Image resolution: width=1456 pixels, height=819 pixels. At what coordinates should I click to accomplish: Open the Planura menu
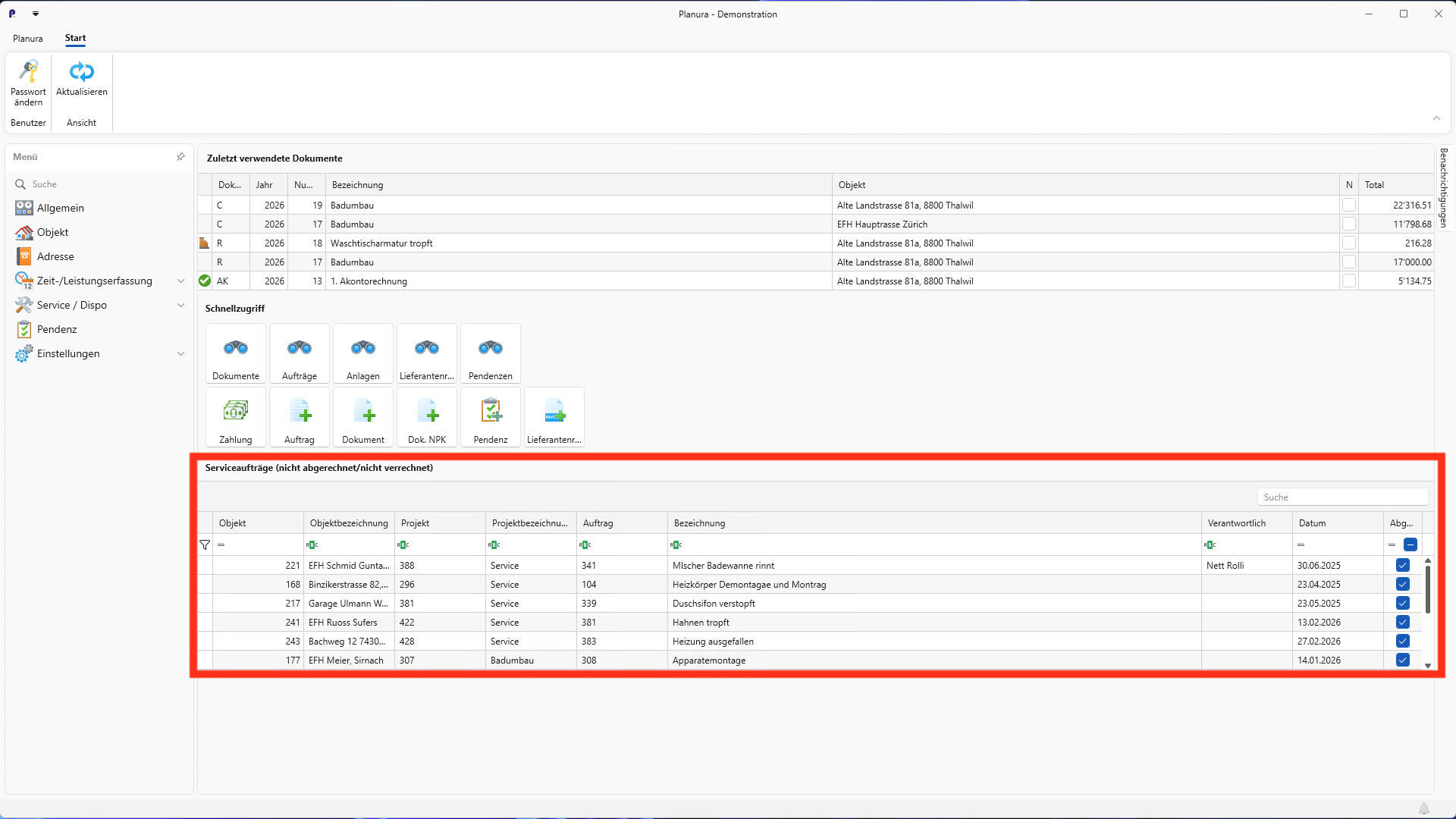click(x=27, y=38)
